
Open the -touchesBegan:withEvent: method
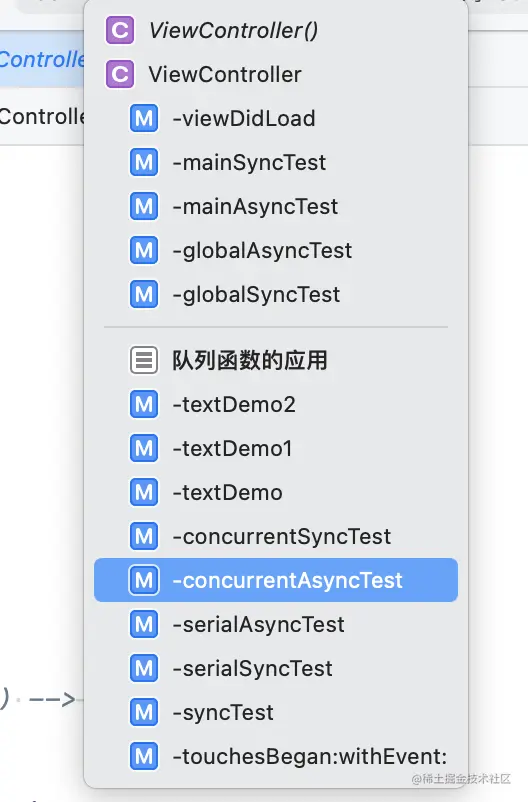click(x=276, y=756)
